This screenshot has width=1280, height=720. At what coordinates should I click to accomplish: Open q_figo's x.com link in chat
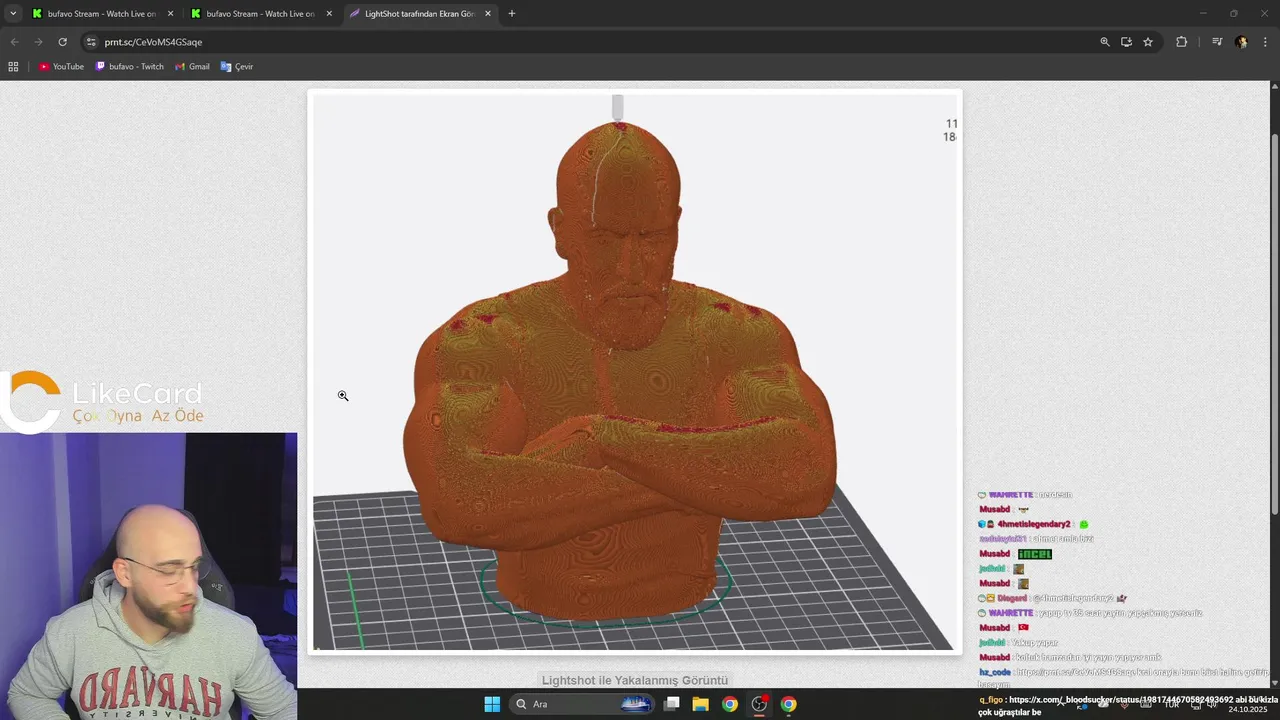click(1121, 700)
